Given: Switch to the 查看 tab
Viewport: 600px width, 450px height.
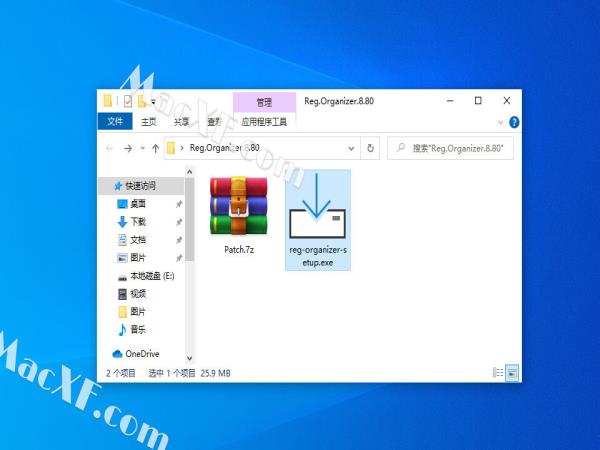Looking at the screenshot, I should click(x=214, y=122).
